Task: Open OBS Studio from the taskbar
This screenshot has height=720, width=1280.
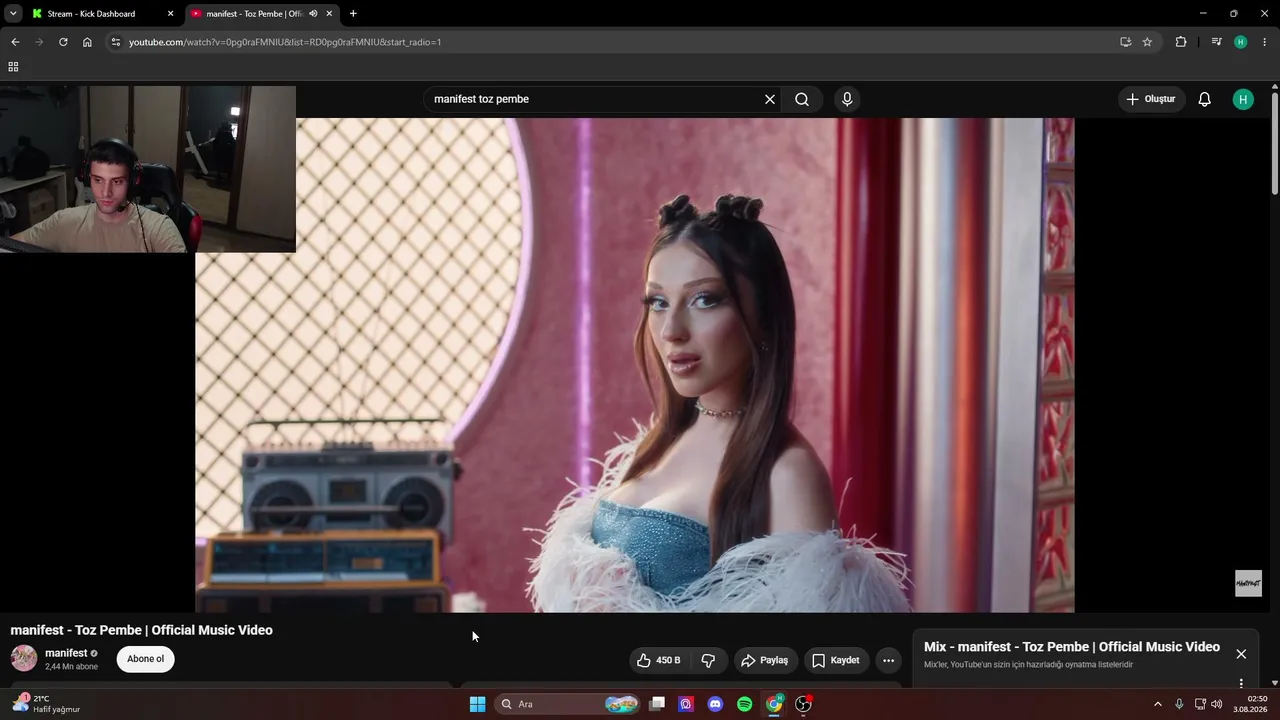Action: click(803, 704)
